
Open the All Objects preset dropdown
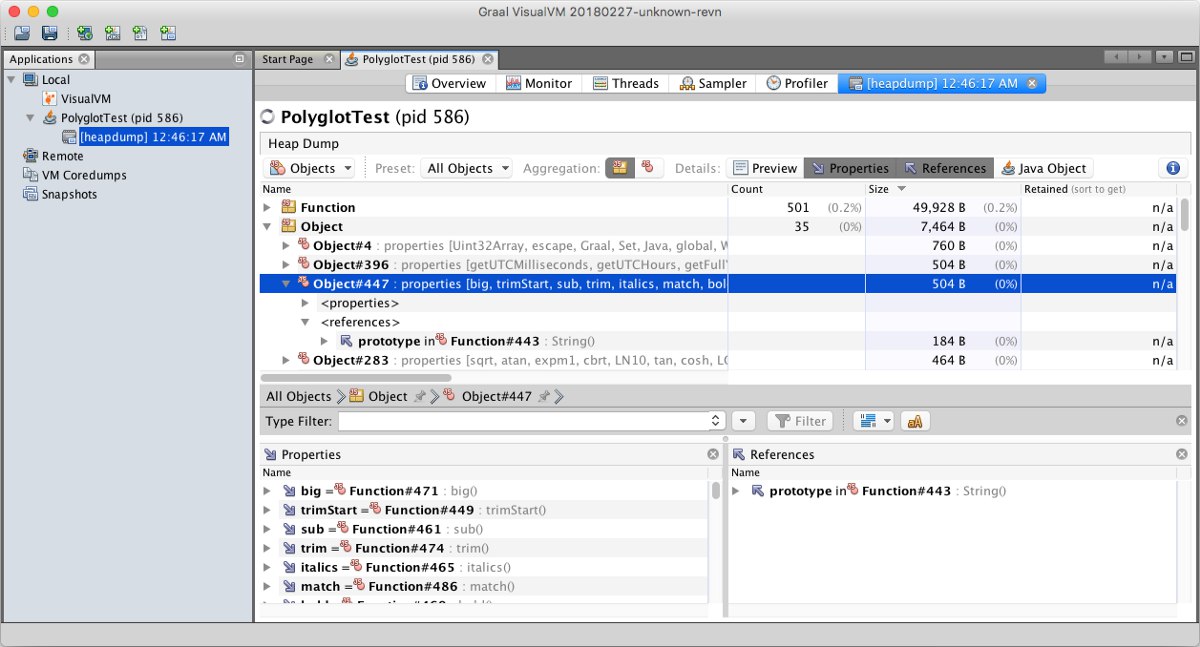[467, 168]
